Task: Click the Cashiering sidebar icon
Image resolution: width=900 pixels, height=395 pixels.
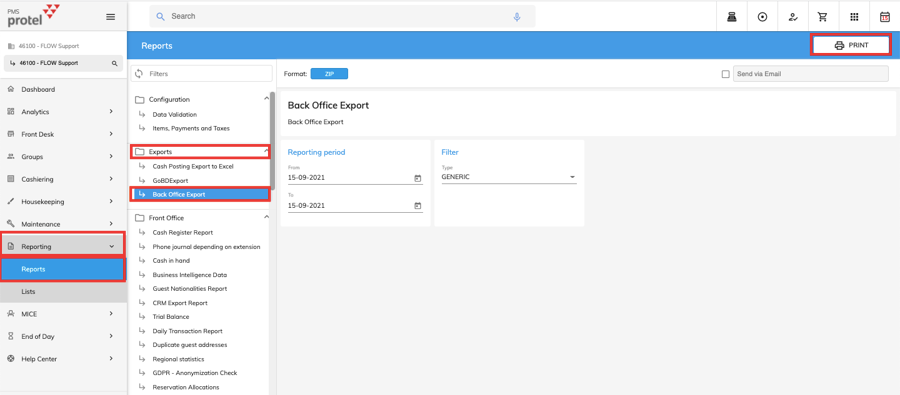Action: (x=10, y=179)
